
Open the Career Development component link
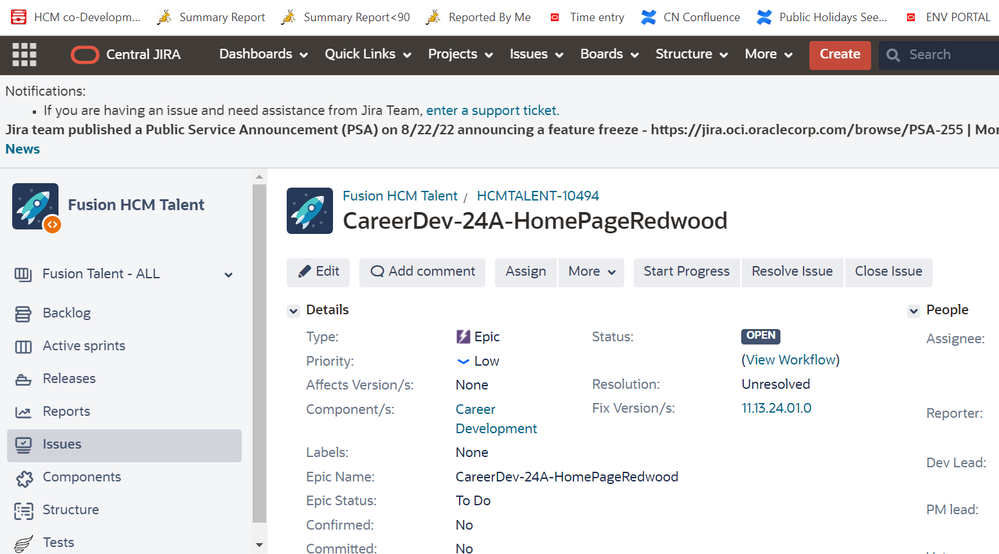point(496,419)
